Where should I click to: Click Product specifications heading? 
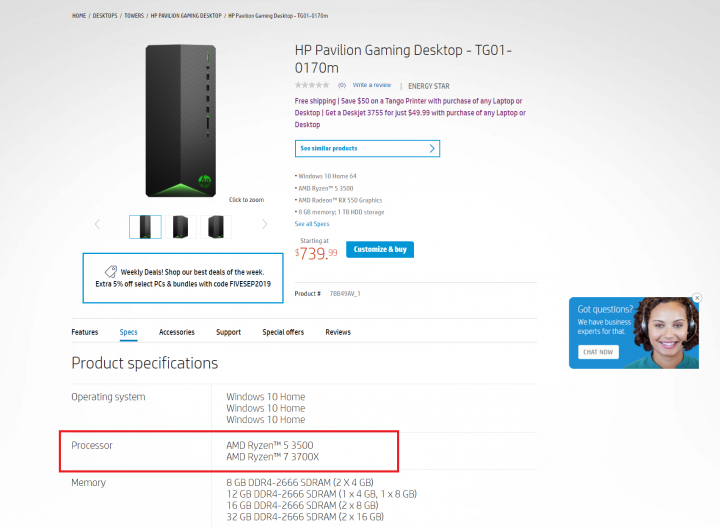[145, 363]
